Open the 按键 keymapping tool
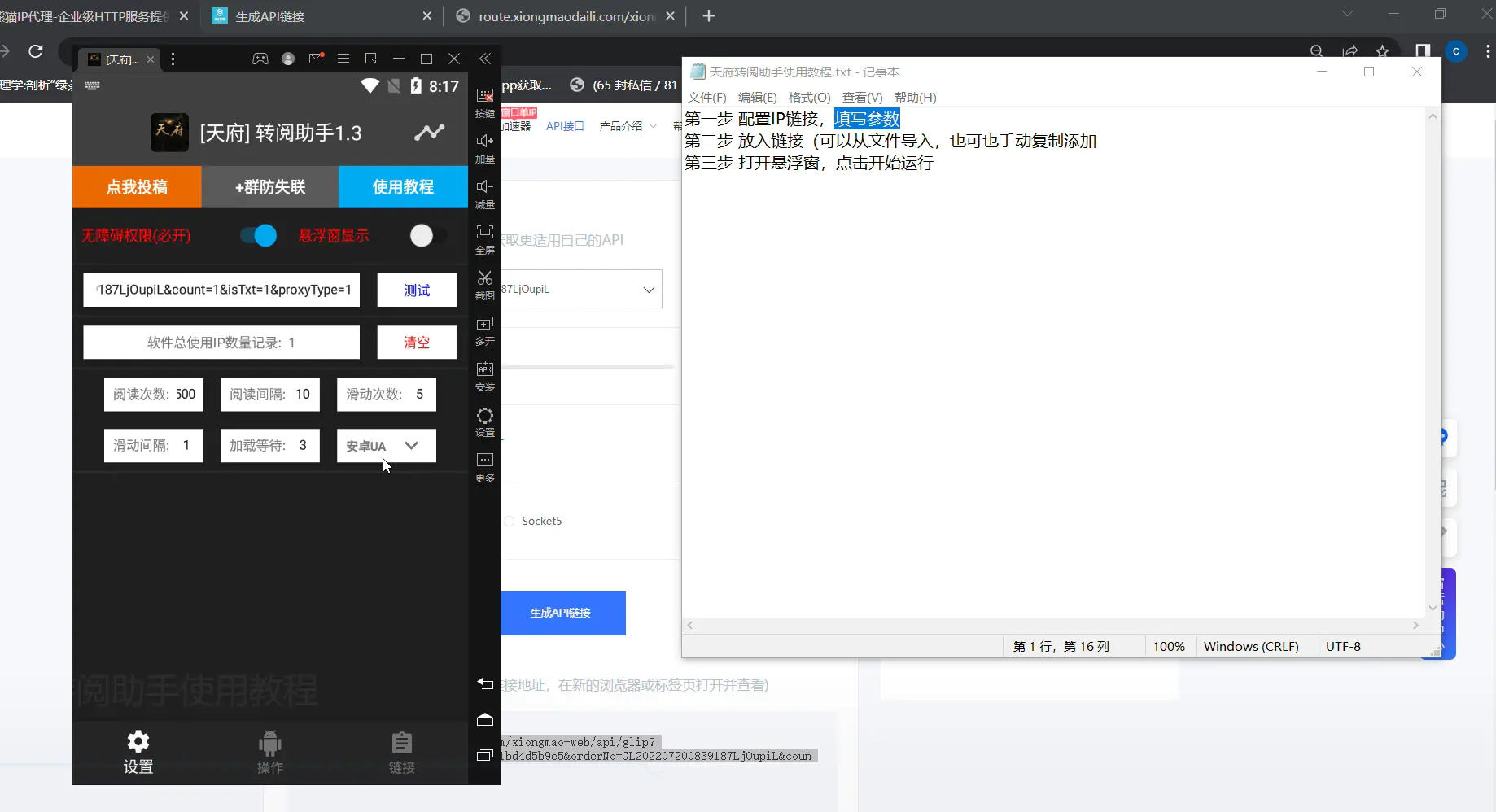The width and height of the screenshot is (1496, 812). pyautogui.click(x=484, y=99)
